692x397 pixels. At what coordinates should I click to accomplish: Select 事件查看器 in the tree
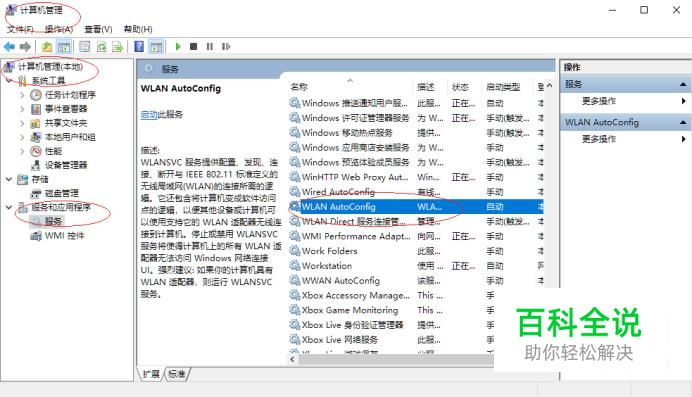(66, 109)
